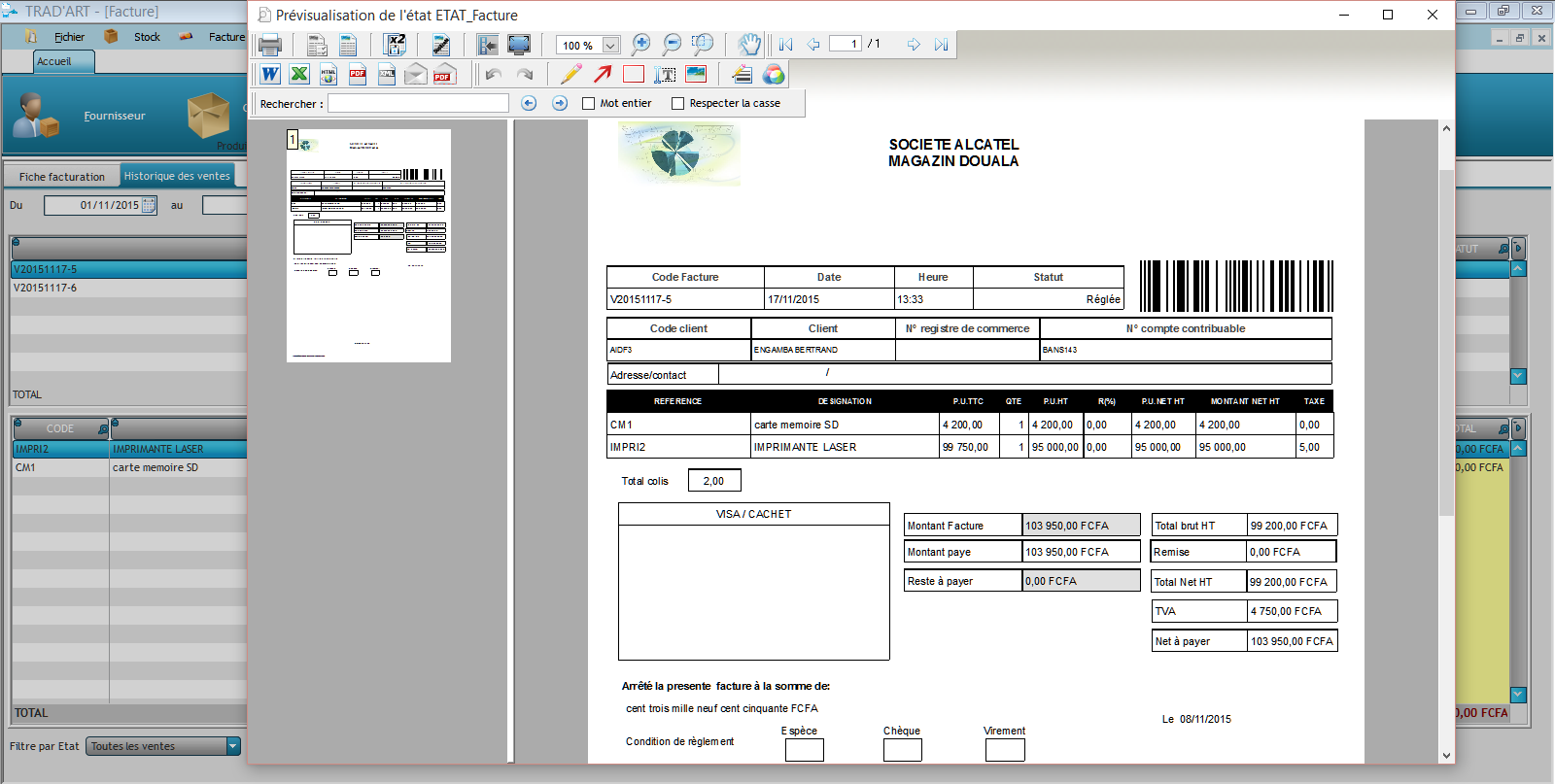Activate the hand pan tool
1555x784 pixels.
pyautogui.click(x=749, y=44)
